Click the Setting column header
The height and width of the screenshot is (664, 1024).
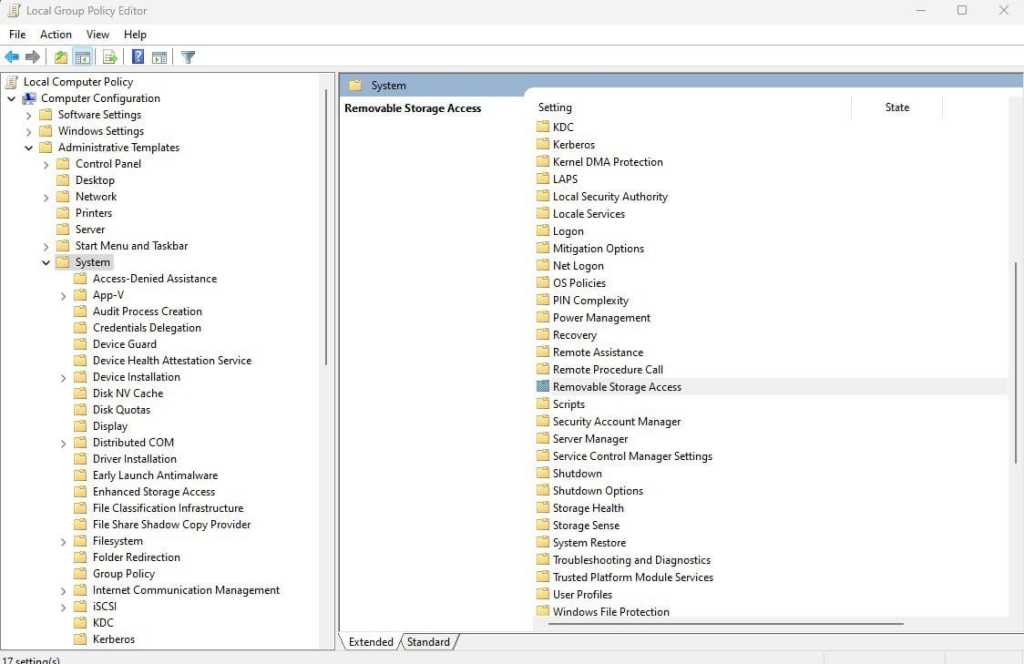point(555,107)
